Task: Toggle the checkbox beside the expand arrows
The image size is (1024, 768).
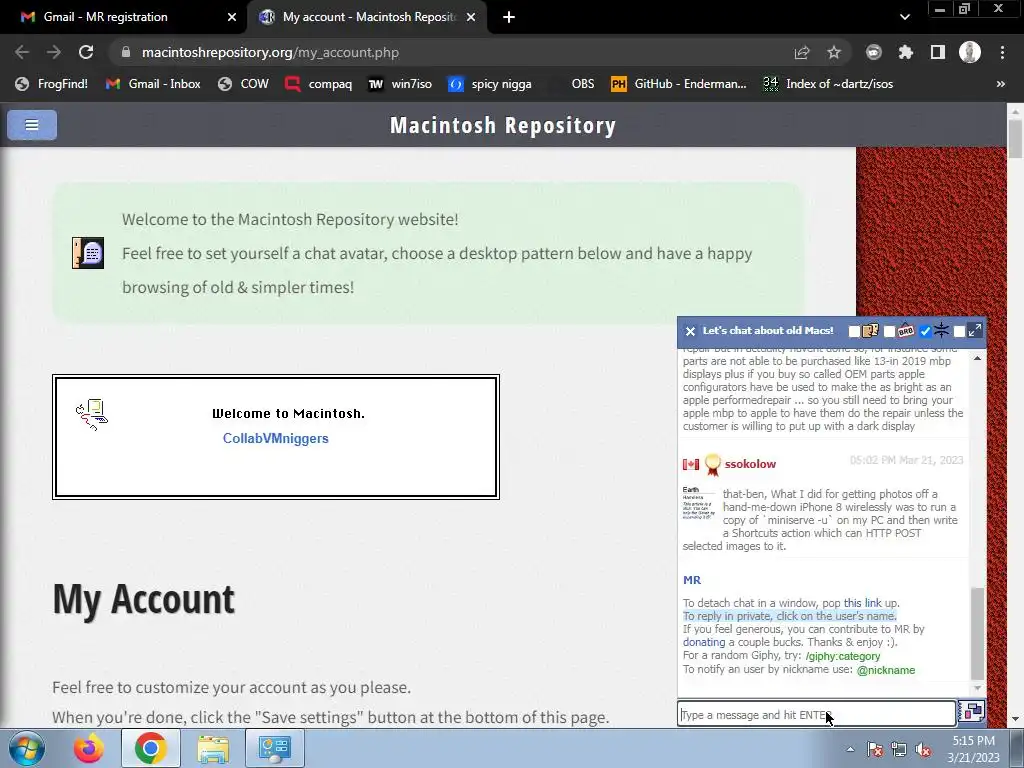Action: (959, 331)
